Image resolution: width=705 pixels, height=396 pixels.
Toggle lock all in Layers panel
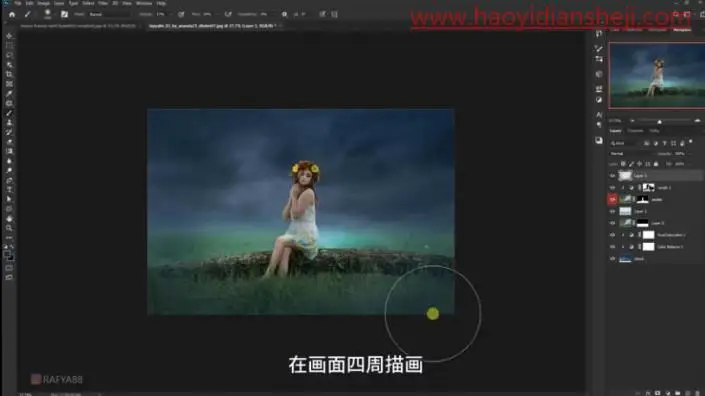click(656, 164)
